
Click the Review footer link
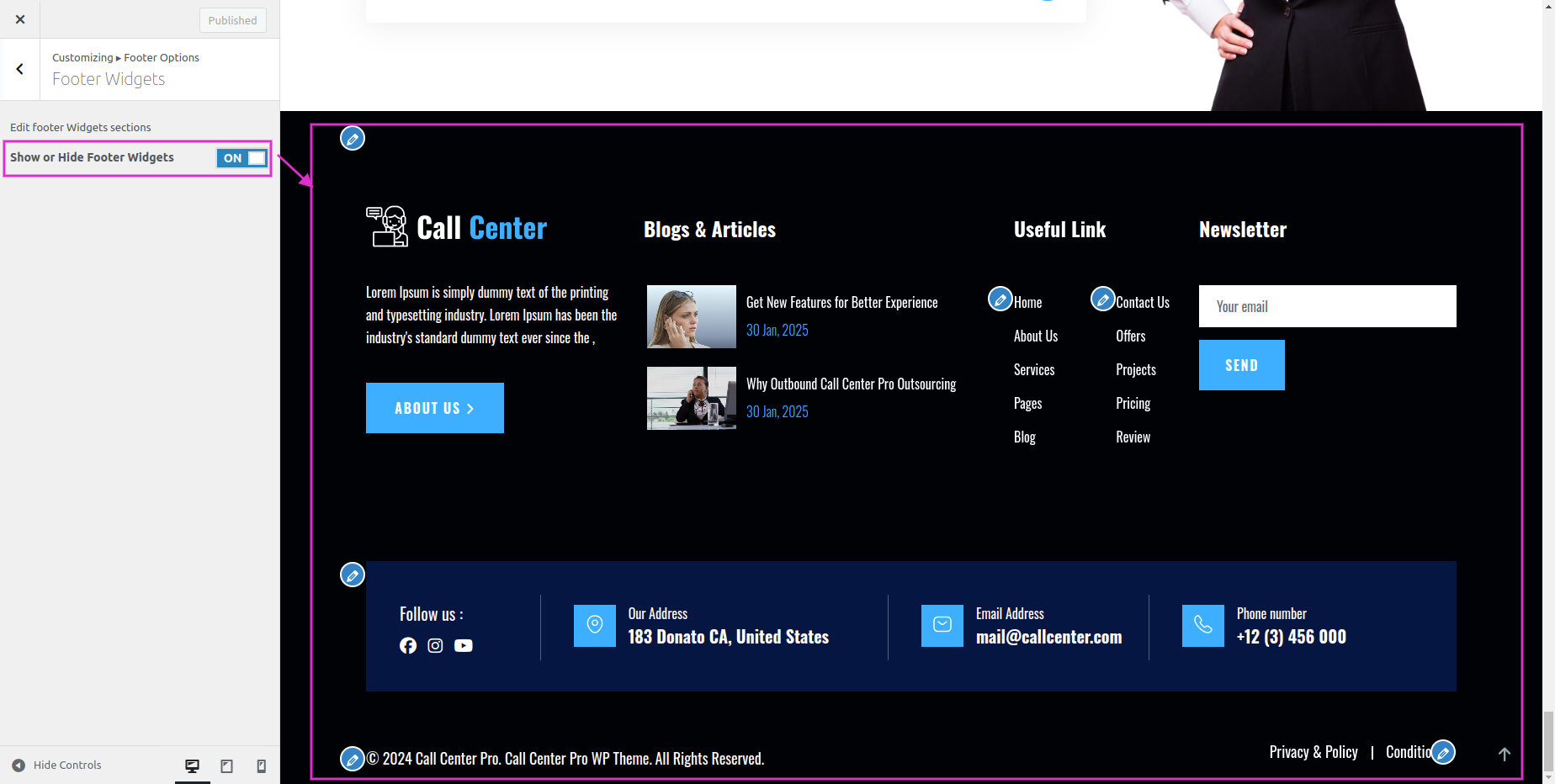(x=1133, y=437)
